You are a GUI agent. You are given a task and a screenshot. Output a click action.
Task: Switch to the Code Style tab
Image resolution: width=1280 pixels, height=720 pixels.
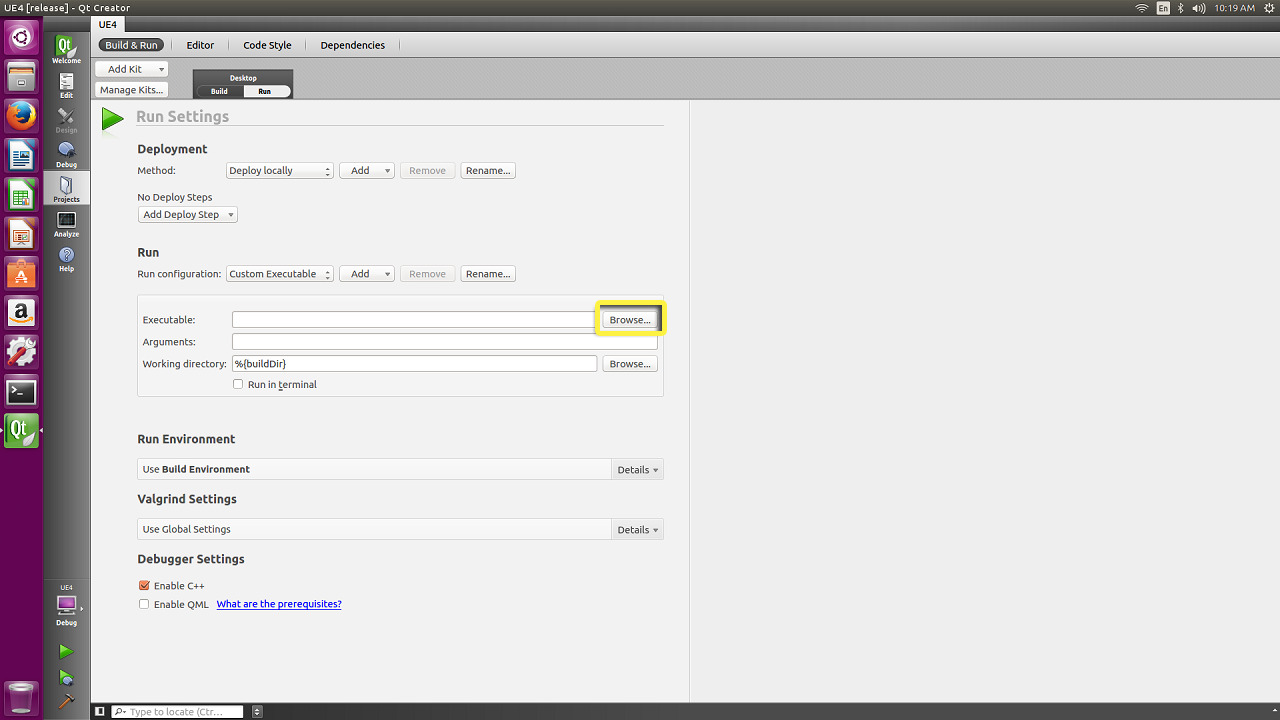[x=267, y=45]
